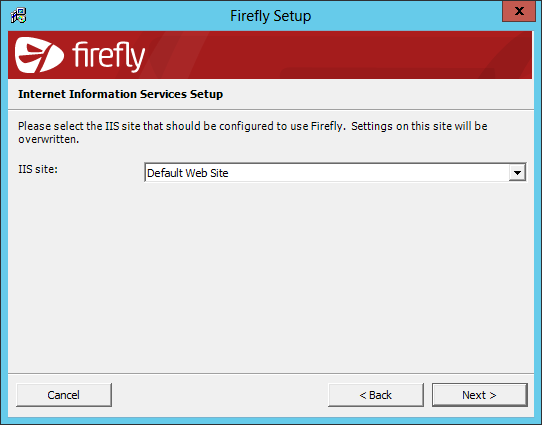542x425 pixels.
Task: Click the IIS site label
Action: tap(38, 169)
